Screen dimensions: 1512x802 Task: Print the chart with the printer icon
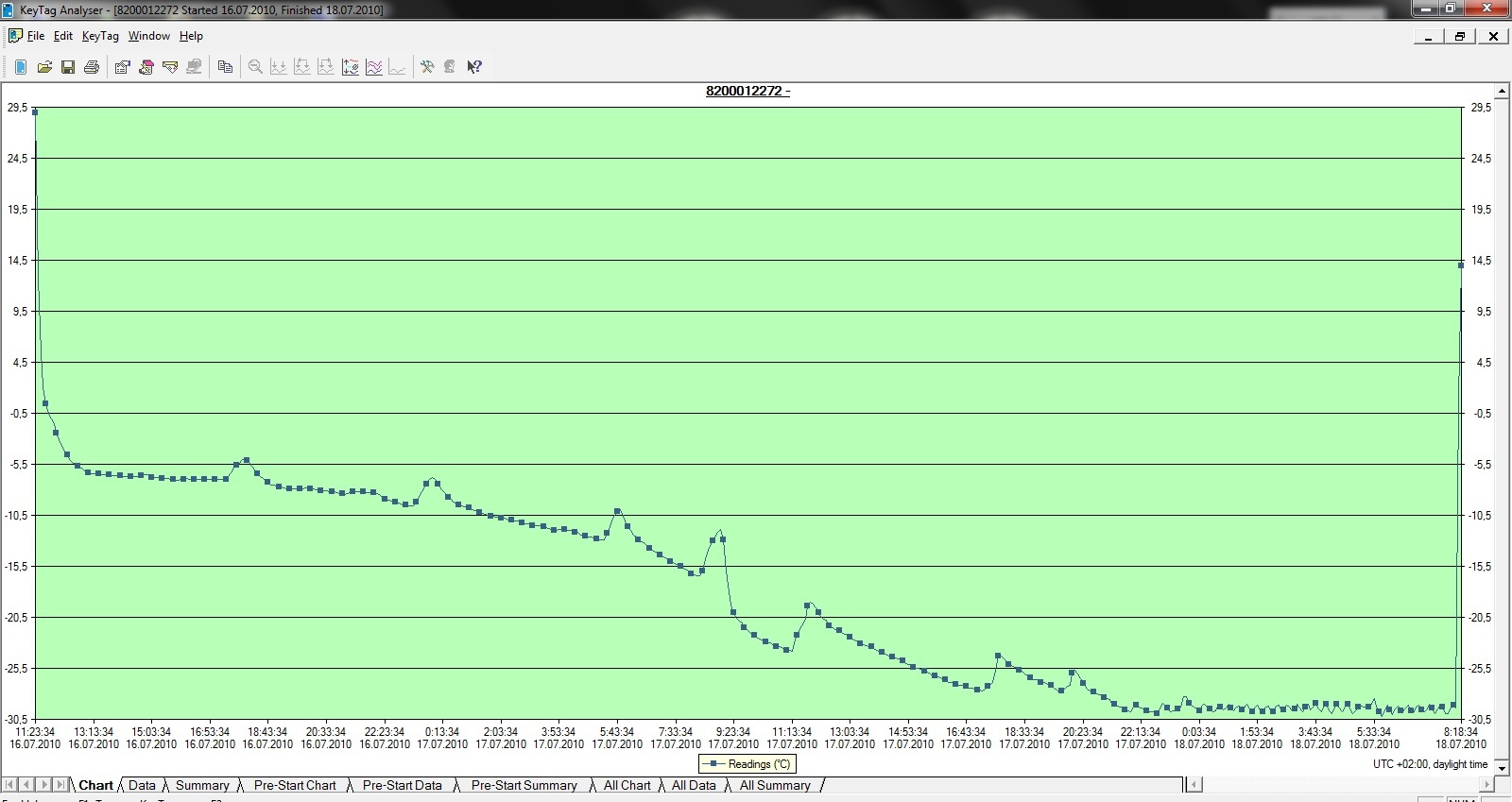tap(92, 67)
